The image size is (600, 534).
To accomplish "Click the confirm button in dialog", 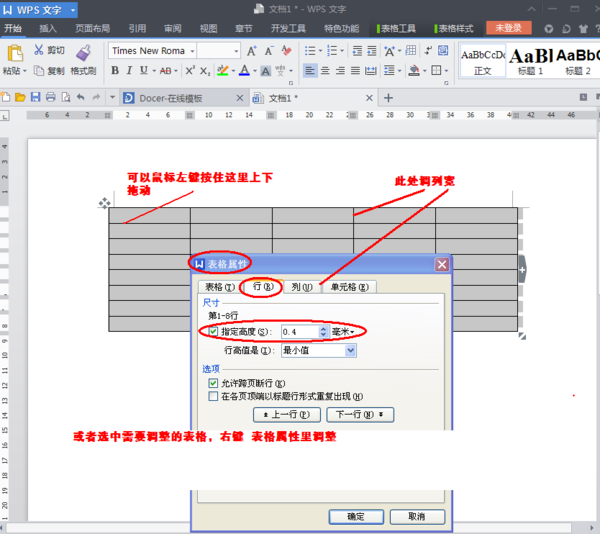I will (x=356, y=517).
